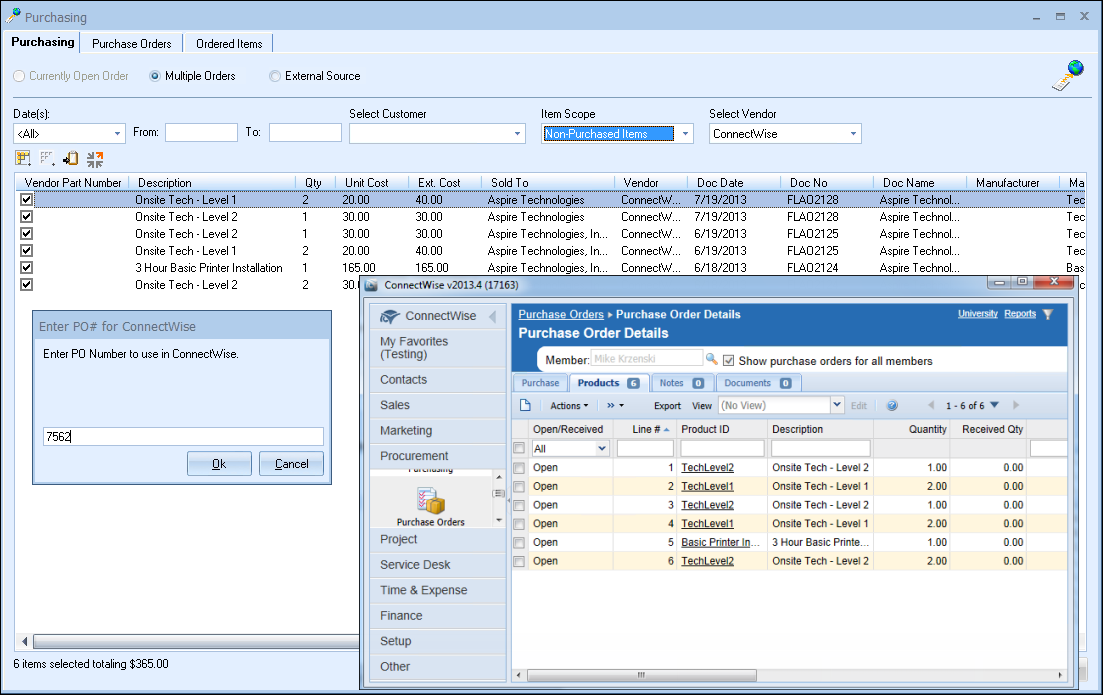Screen dimensions: 1103x695
Task: Click the To date input field
Action: click(305, 133)
